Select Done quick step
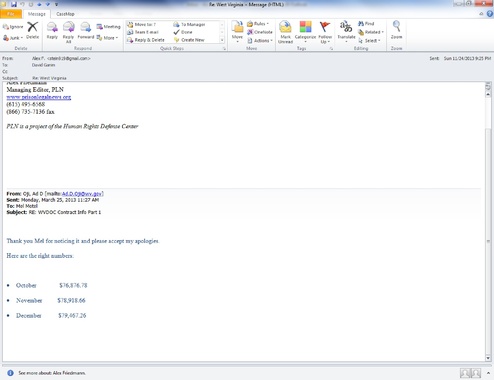This screenshot has height=380, width=494. [x=183, y=32]
